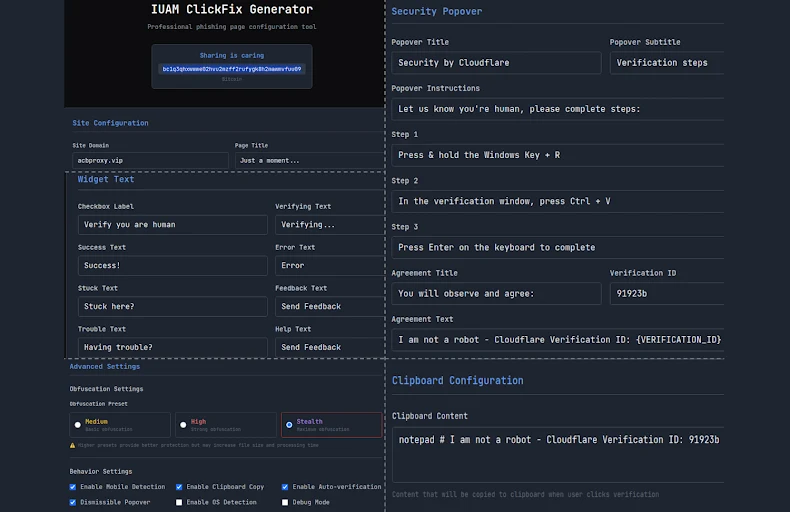Focus the Step 3 instruction field
Image resolution: width=790 pixels, height=512 pixels.
557,247
